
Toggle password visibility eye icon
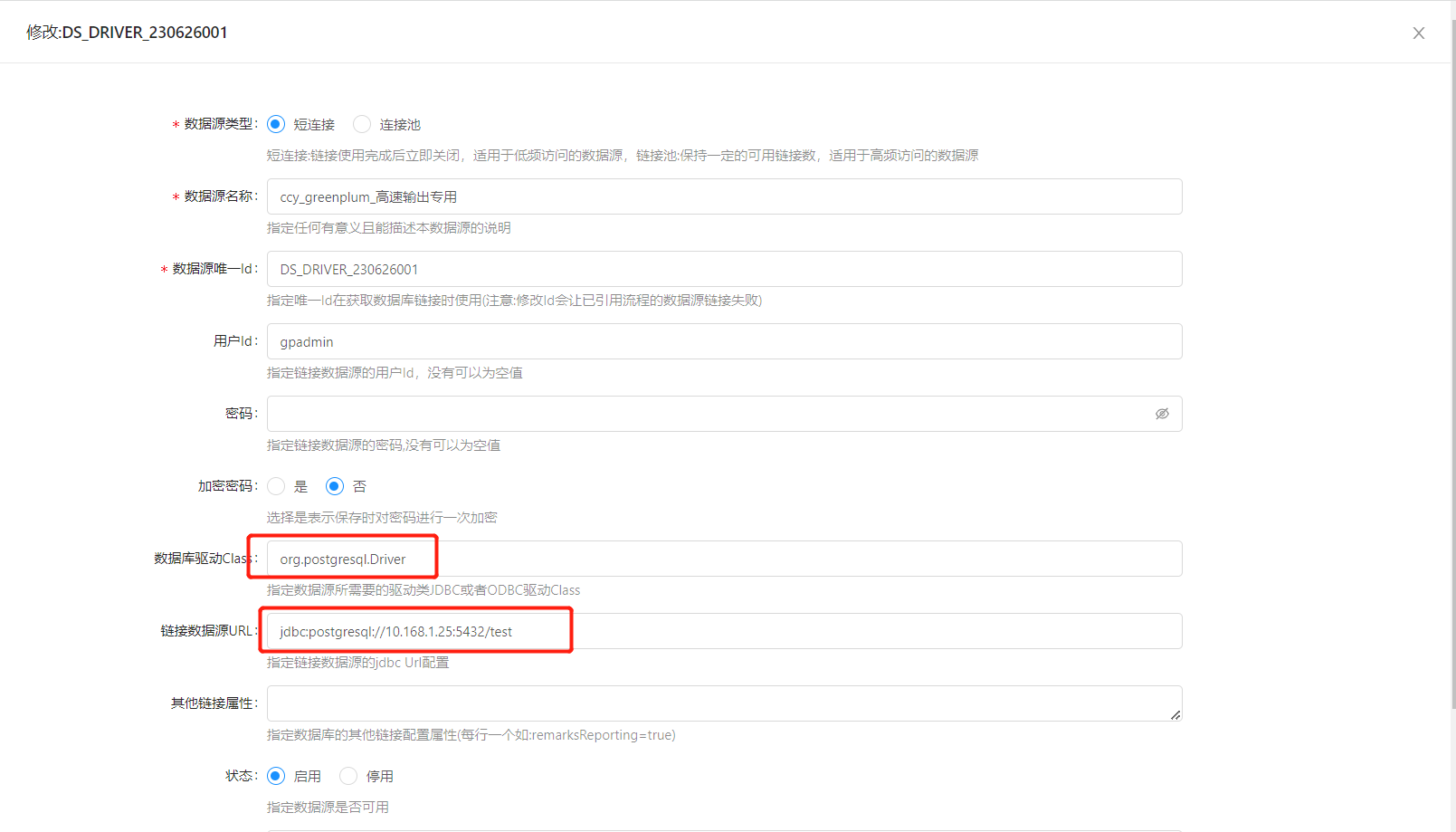(x=1162, y=414)
